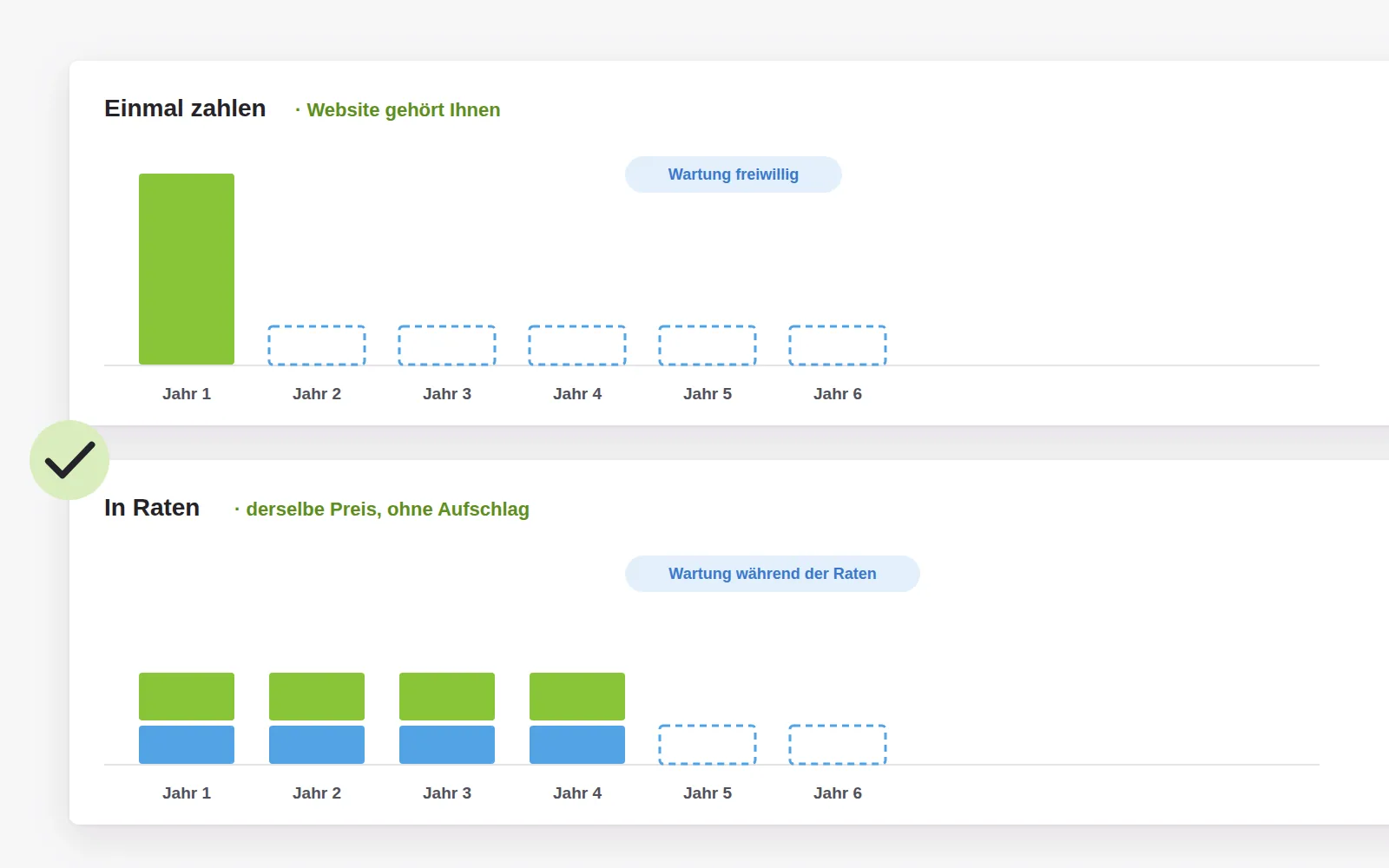This screenshot has height=868, width=1389.
Task: Click green block for Jahr 2 in In Raten
Action: point(317,696)
